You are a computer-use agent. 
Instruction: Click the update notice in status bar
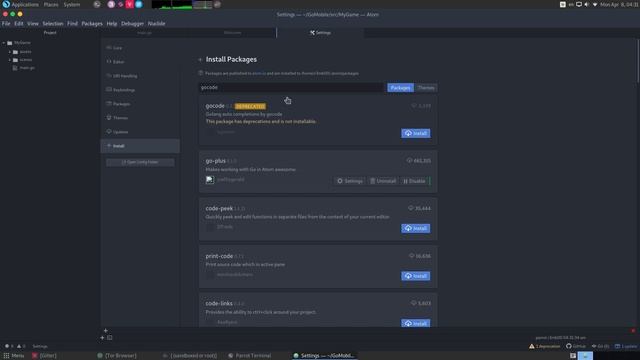tap(626, 346)
